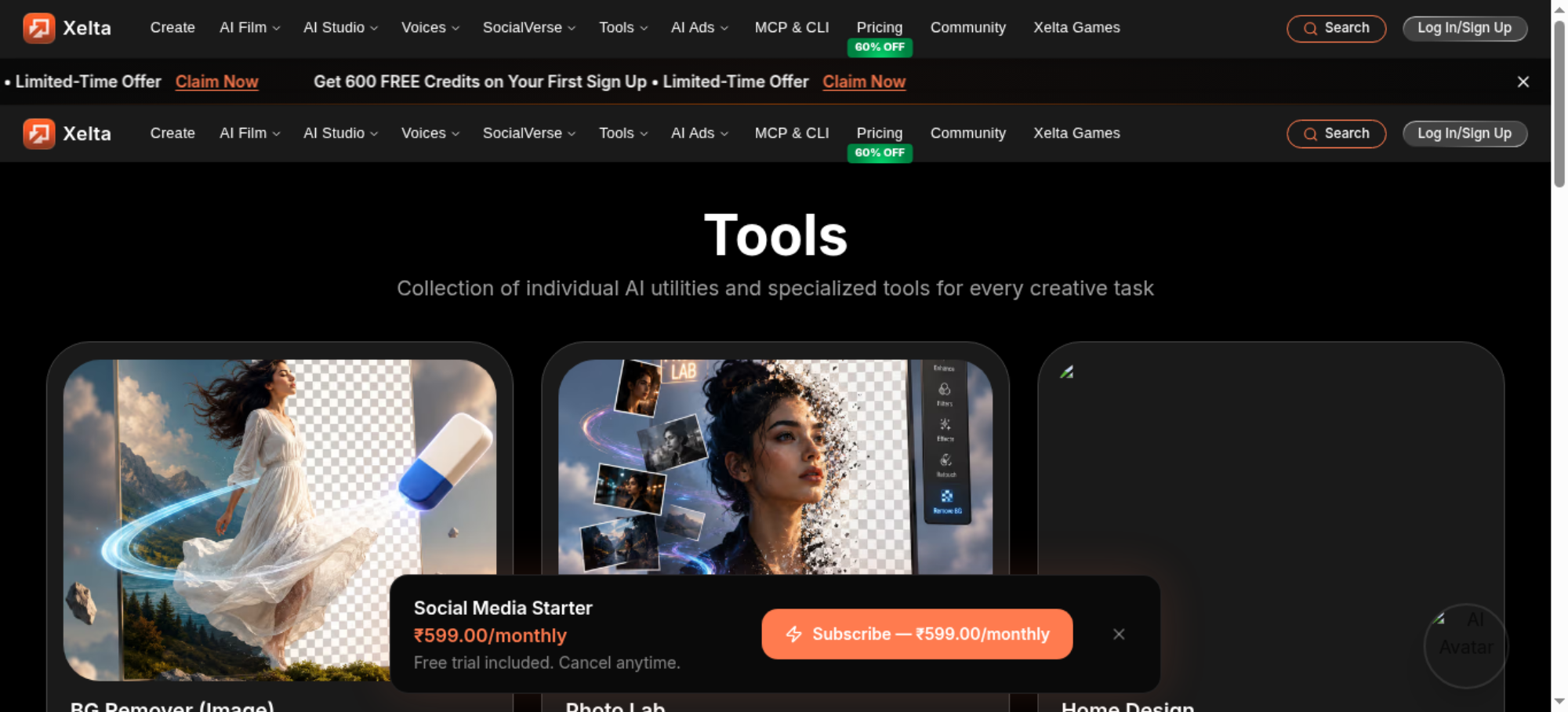Go to Xelta Games in the second navbar
Viewport: 1568px width, 712px height.
coord(1076,133)
